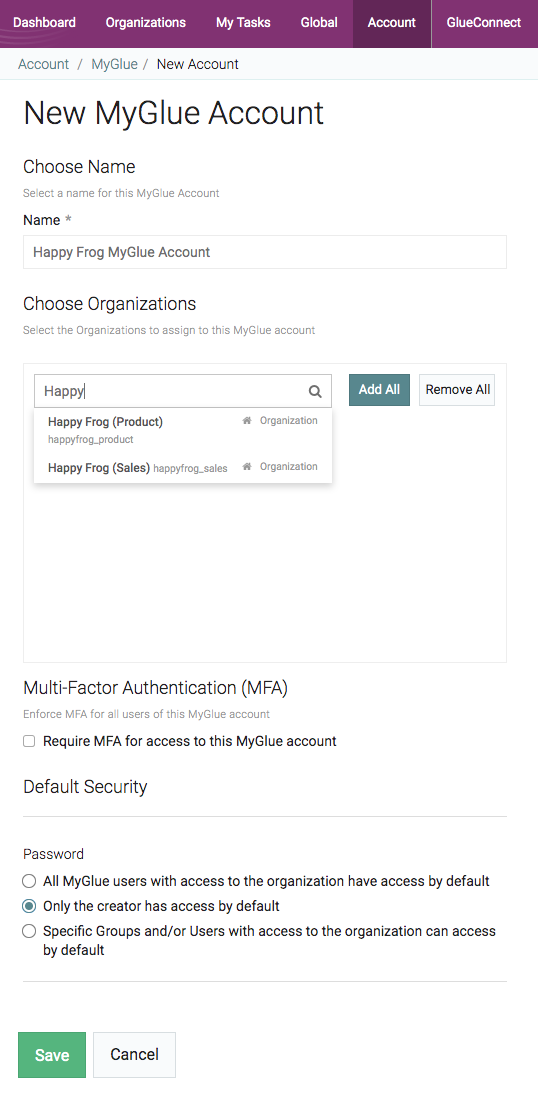The image size is (538, 1097).
Task: Focus the organization search box containing Happy
Action: tap(183, 391)
